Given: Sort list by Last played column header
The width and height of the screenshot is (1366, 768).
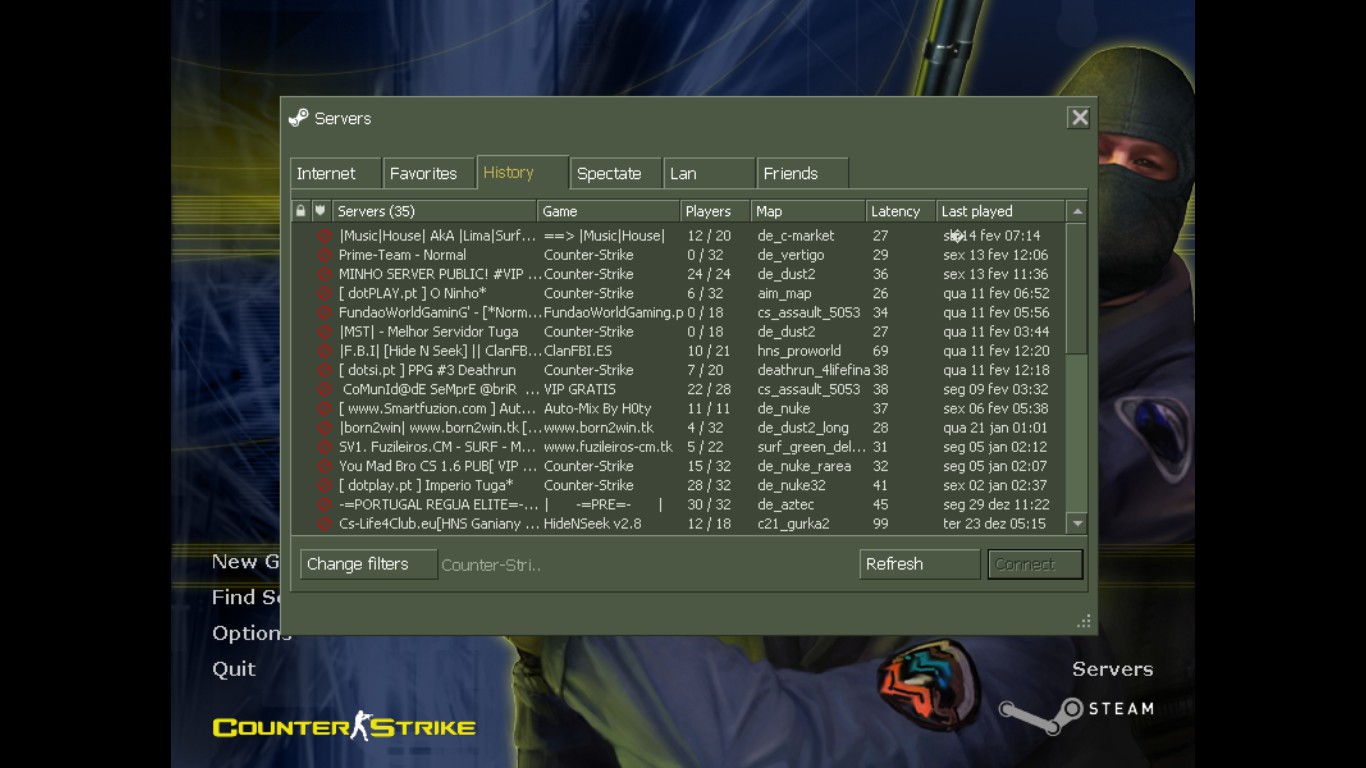Looking at the screenshot, I should (1000, 211).
